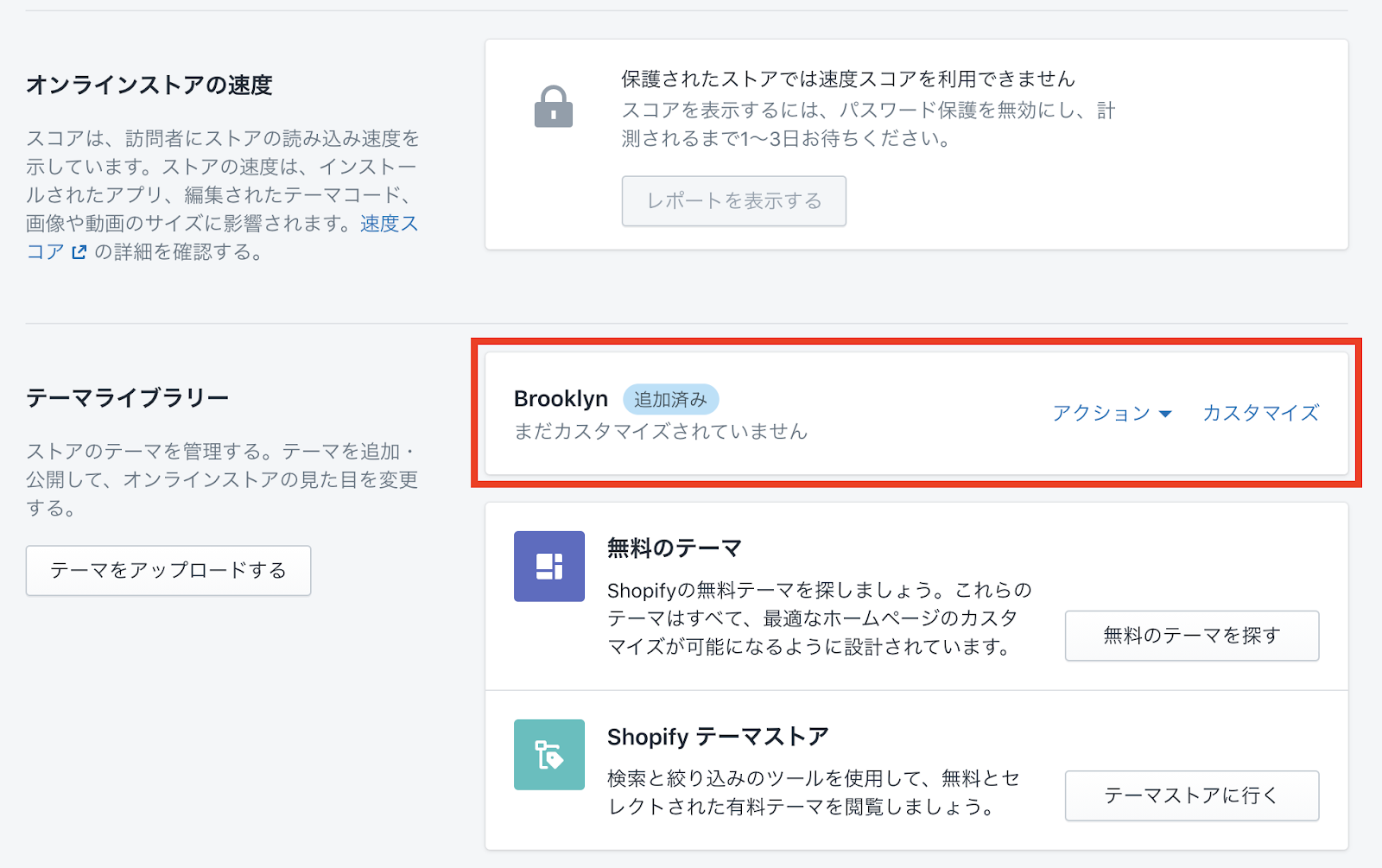The height and width of the screenshot is (868, 1382).
Task: Click the 追加済み badge next to Brooklyn
Action: (x=670, y=400)
